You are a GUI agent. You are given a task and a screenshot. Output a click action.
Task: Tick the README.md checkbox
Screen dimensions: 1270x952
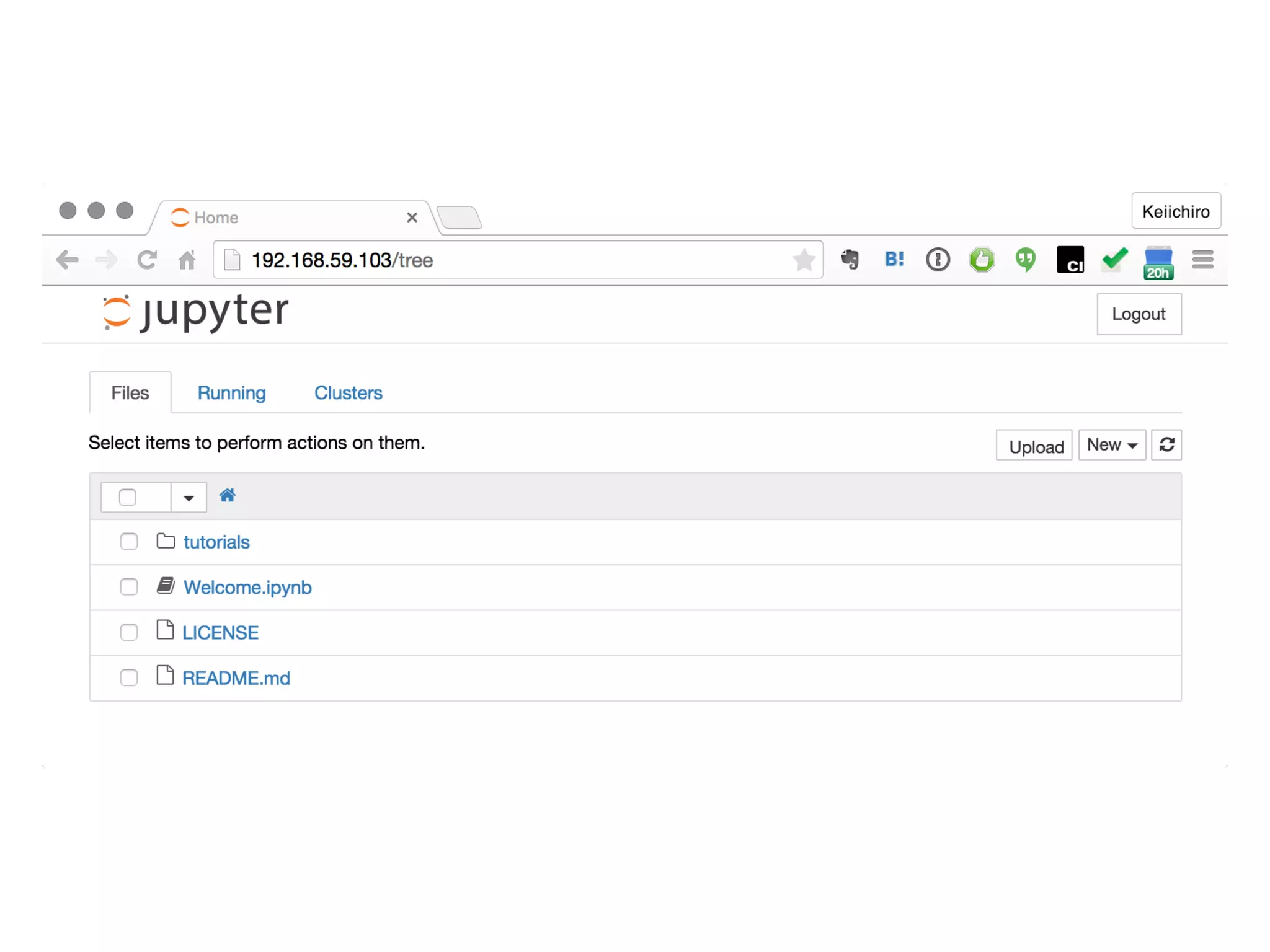[128, 677]
